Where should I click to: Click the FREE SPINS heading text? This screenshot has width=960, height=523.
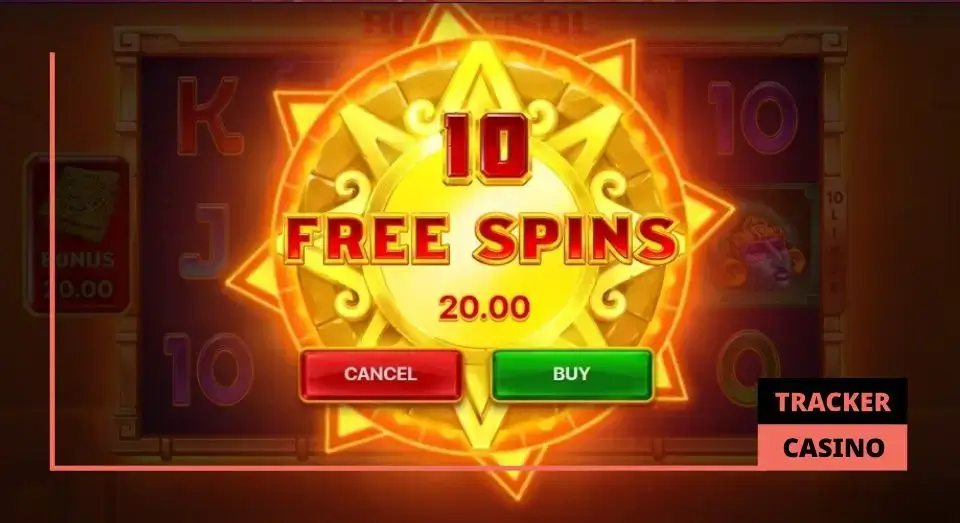pos(482,238)
